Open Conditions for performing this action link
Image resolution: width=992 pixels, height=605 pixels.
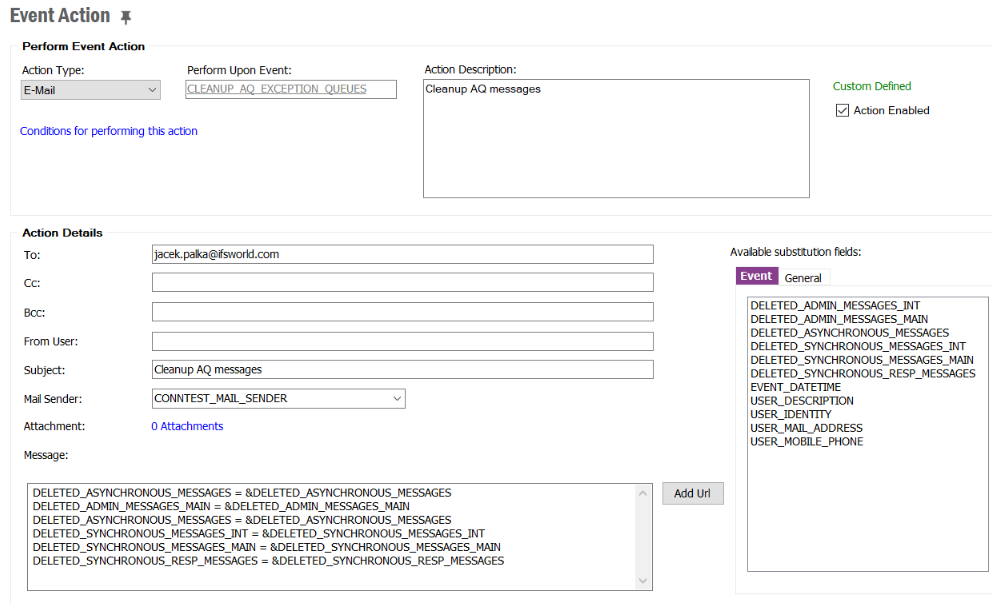(x=109, y=131)
